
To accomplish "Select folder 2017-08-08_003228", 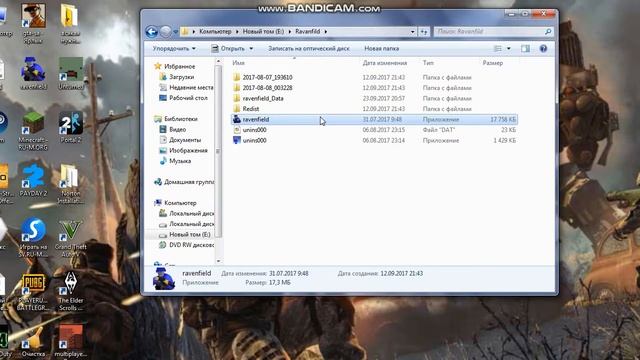I will 267,88.
